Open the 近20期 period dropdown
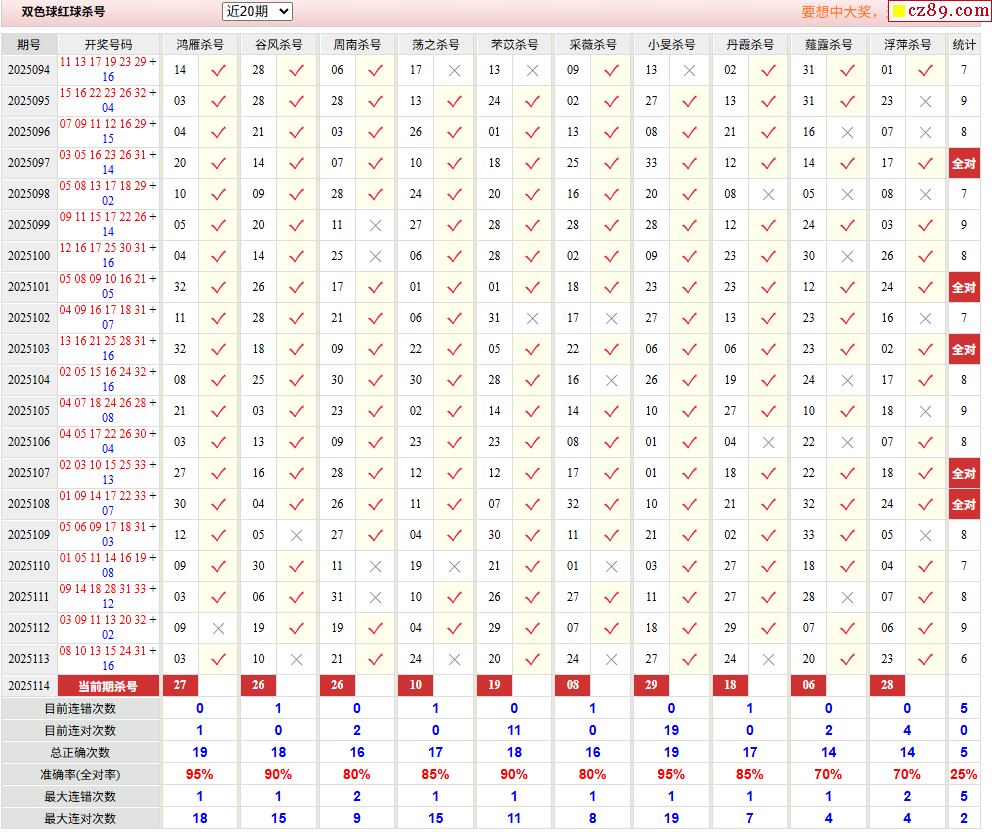992x832 pixels. (257, 11)
